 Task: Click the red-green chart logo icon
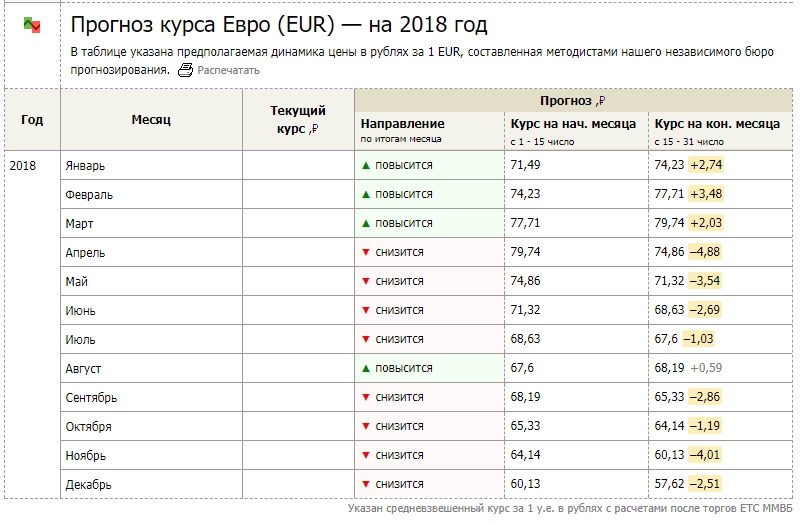click(32, 25)
